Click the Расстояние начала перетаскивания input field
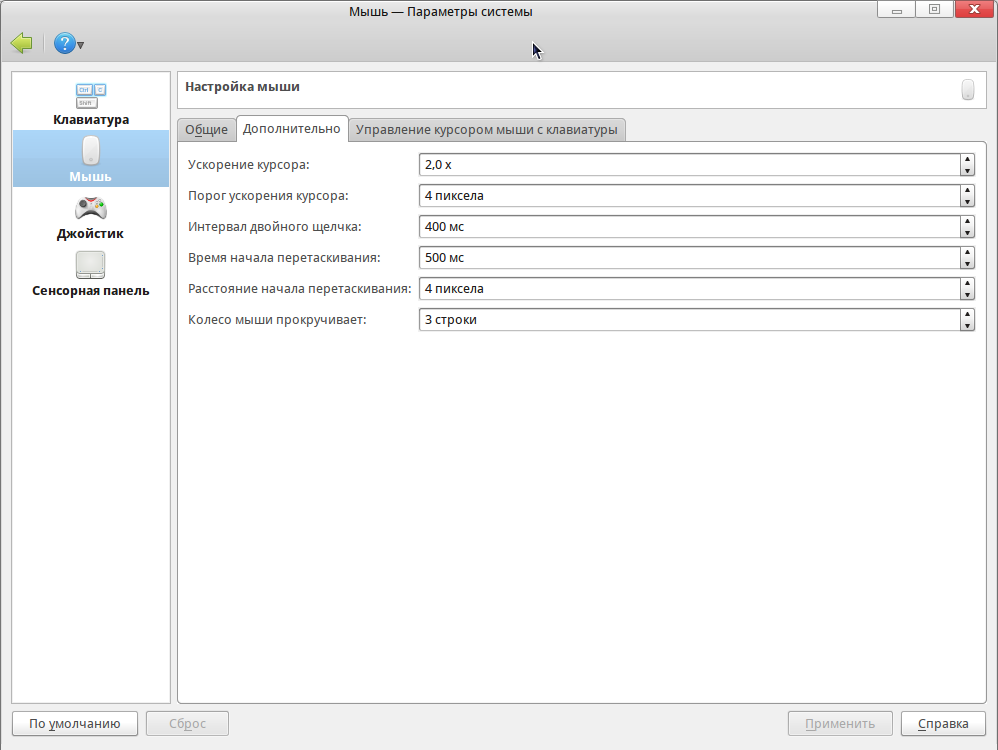The image size is (998, 750). (x=689, y=289)
